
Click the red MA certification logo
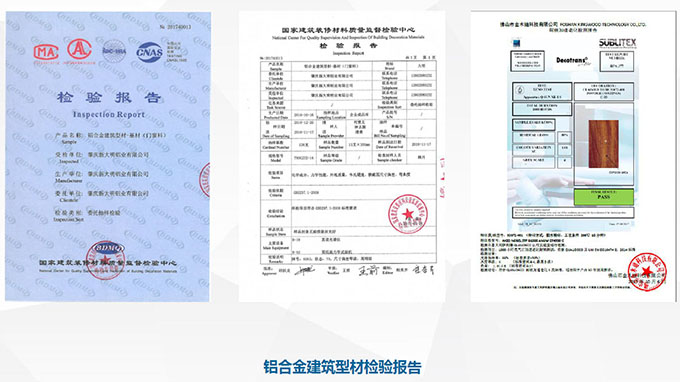[x=46, y=52]
